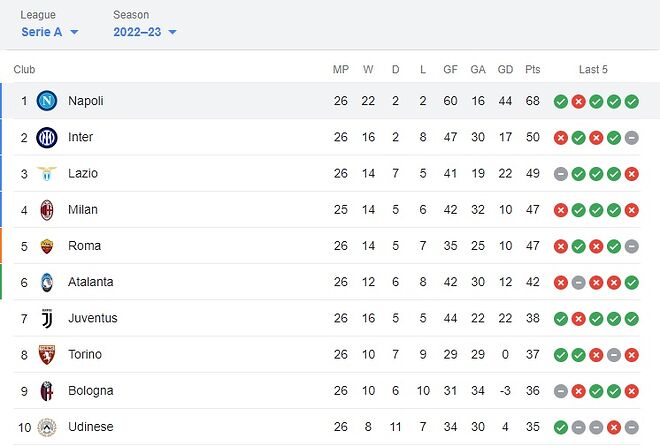Screen dimensions: 660x446
Task: Click the Torino bull crest icon
Action: pos(46,354)
